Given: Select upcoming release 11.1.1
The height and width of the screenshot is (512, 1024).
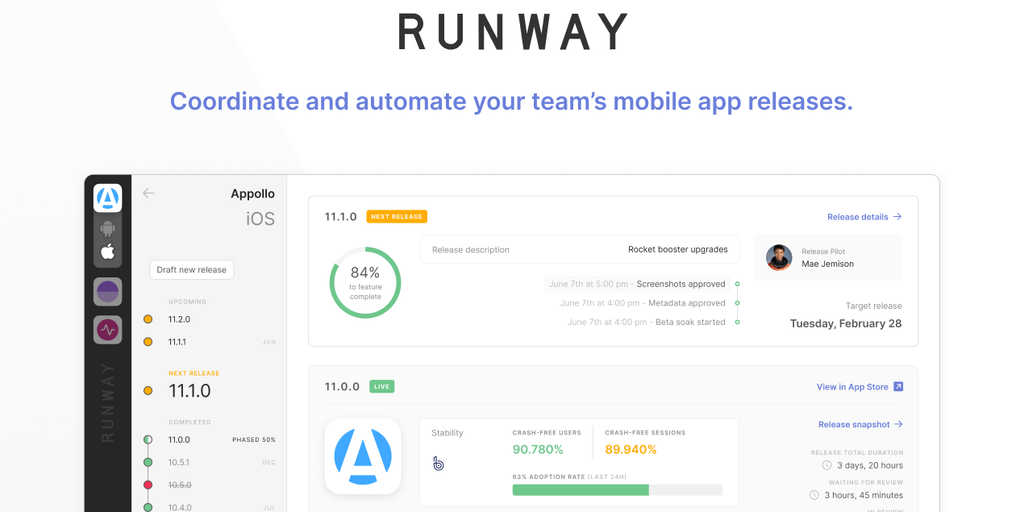Looking at the screenshot, I should [178, 342].
